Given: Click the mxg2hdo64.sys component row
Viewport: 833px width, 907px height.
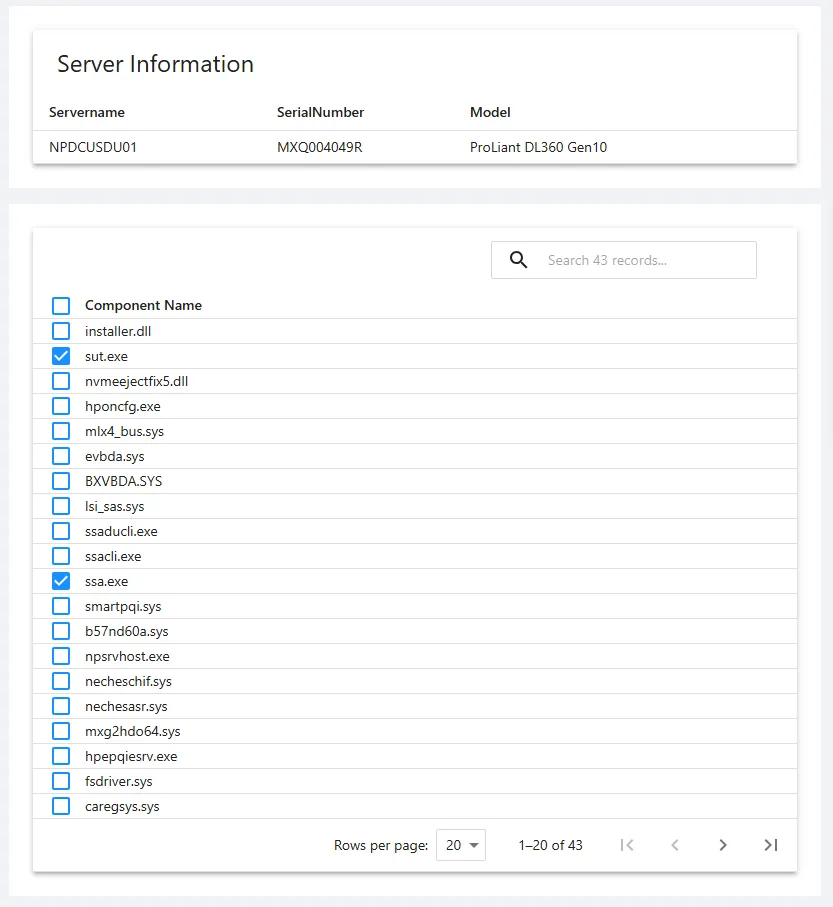Looking at the screenshot, I should (x=133, y=731).
